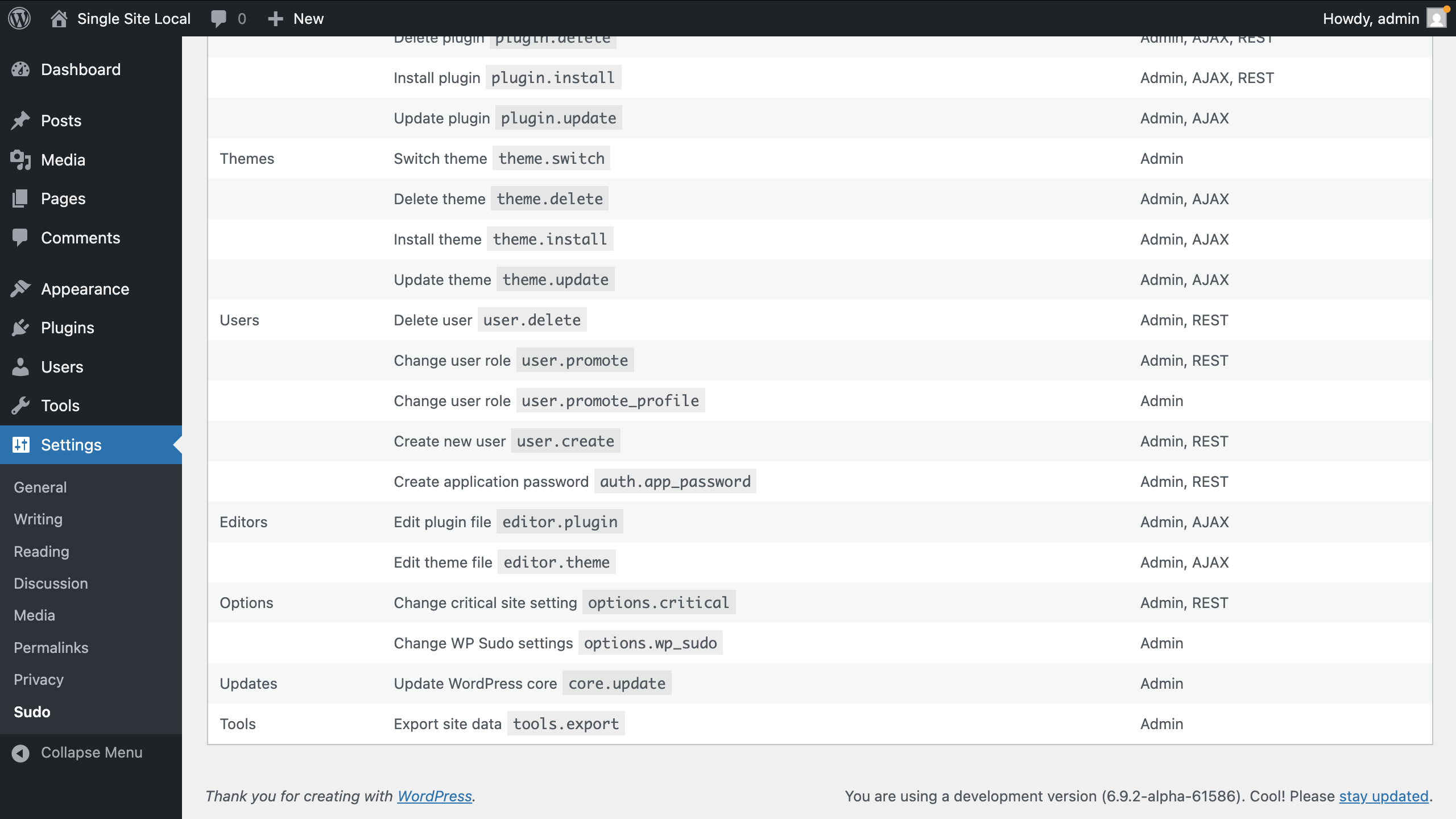Click the stay updated link

point(1384,796)
